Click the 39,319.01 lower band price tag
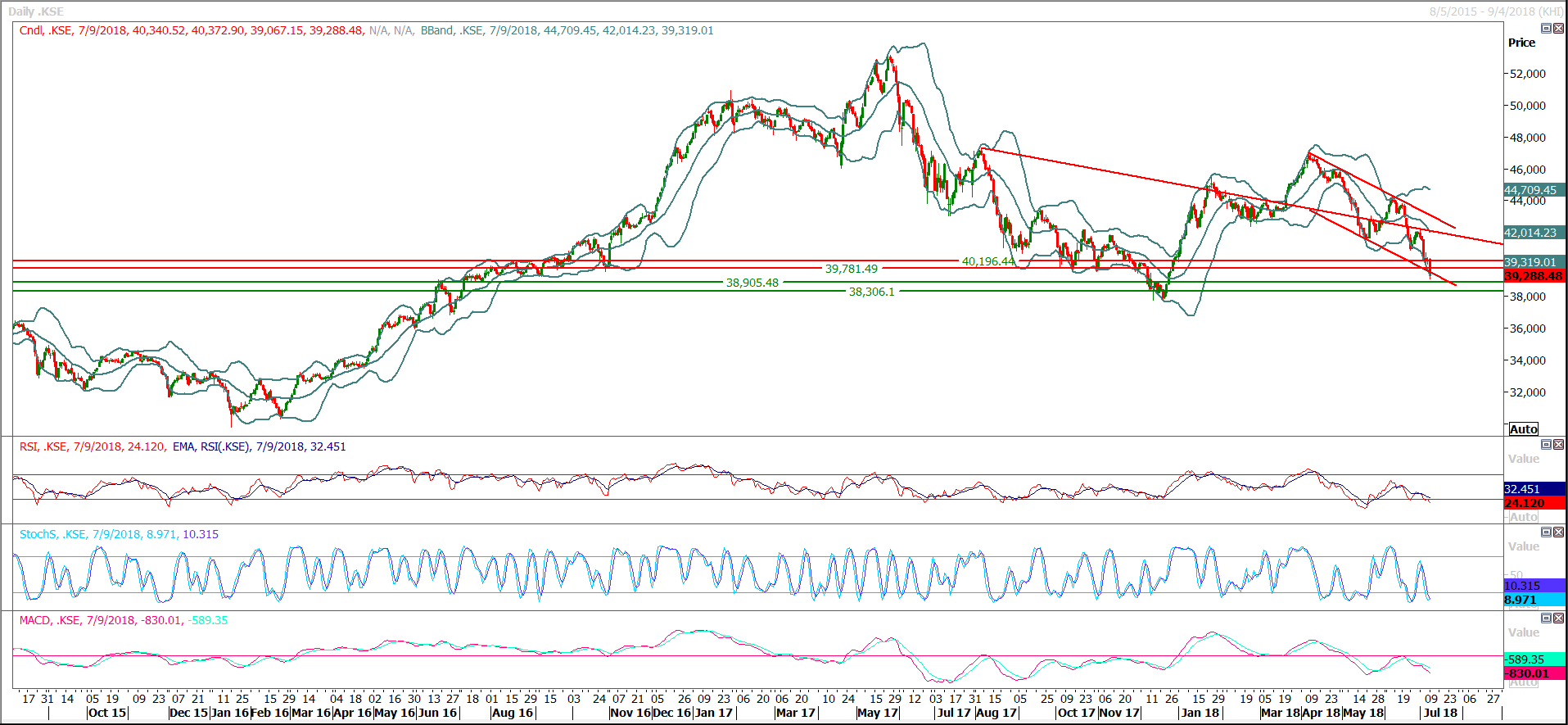Image resolution: width=1568 pixels, height=725 pixels. (x=1534, y=262)
